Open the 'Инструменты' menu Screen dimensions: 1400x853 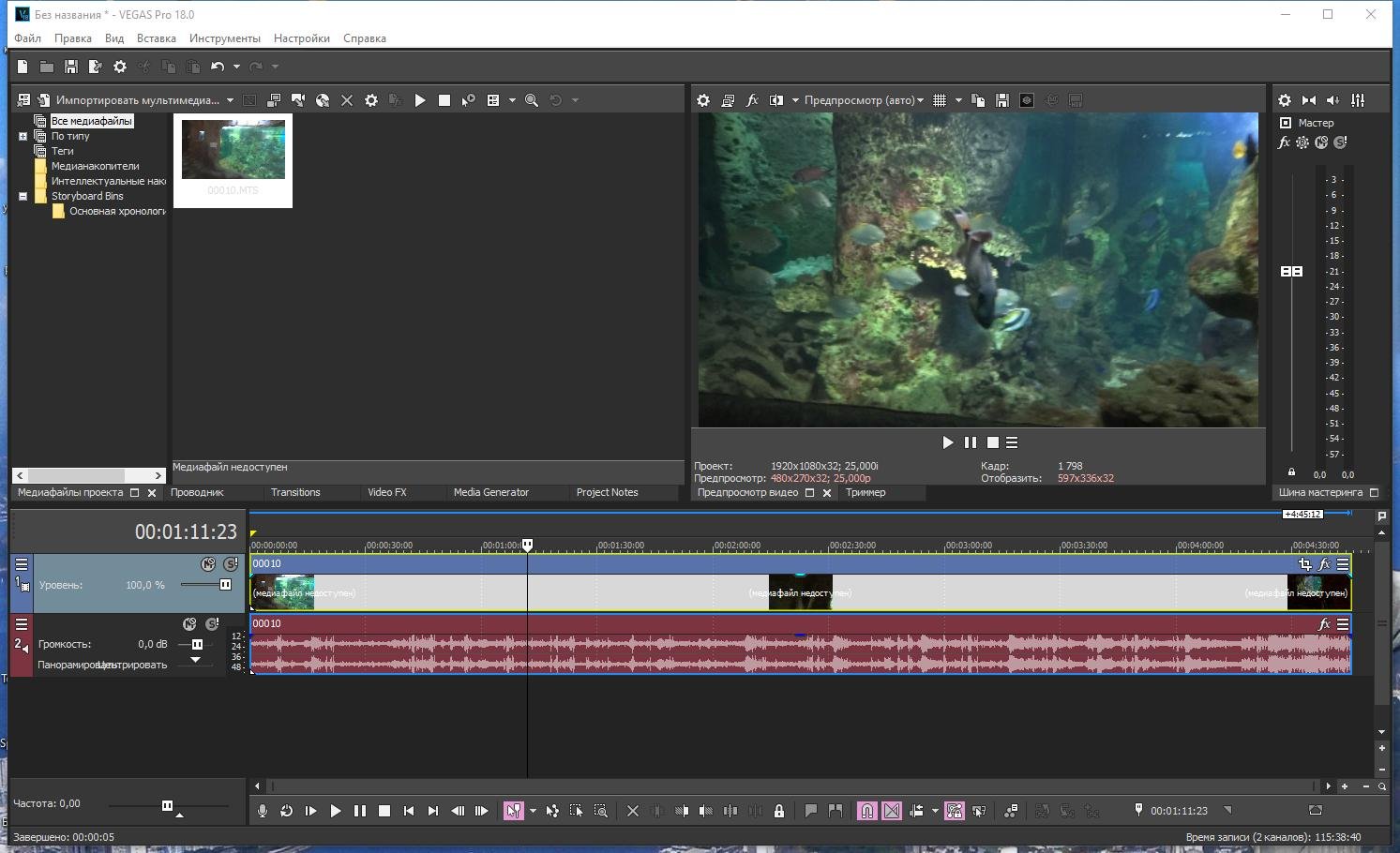click(224, 38)
